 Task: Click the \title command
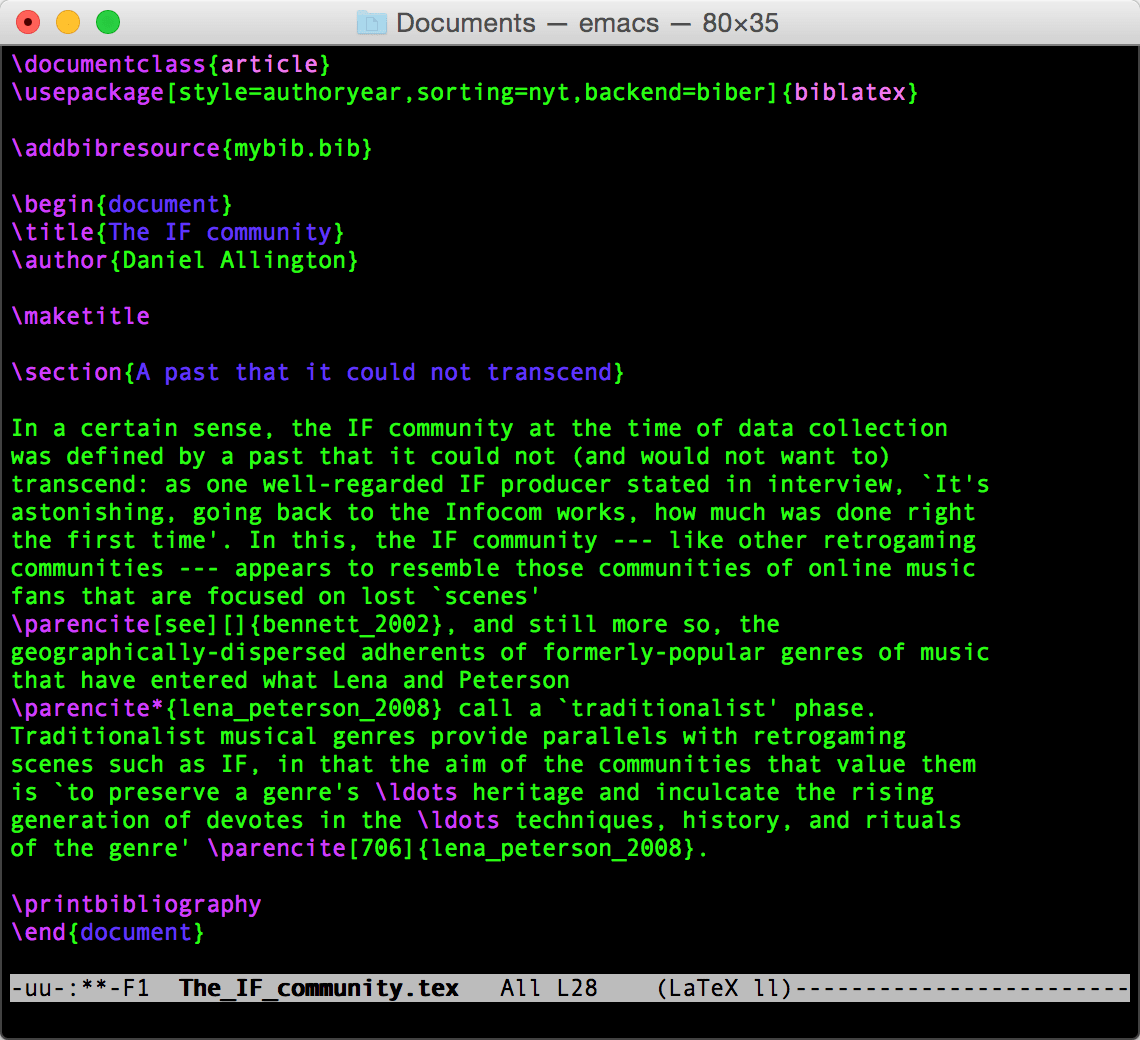coord(52,233)
